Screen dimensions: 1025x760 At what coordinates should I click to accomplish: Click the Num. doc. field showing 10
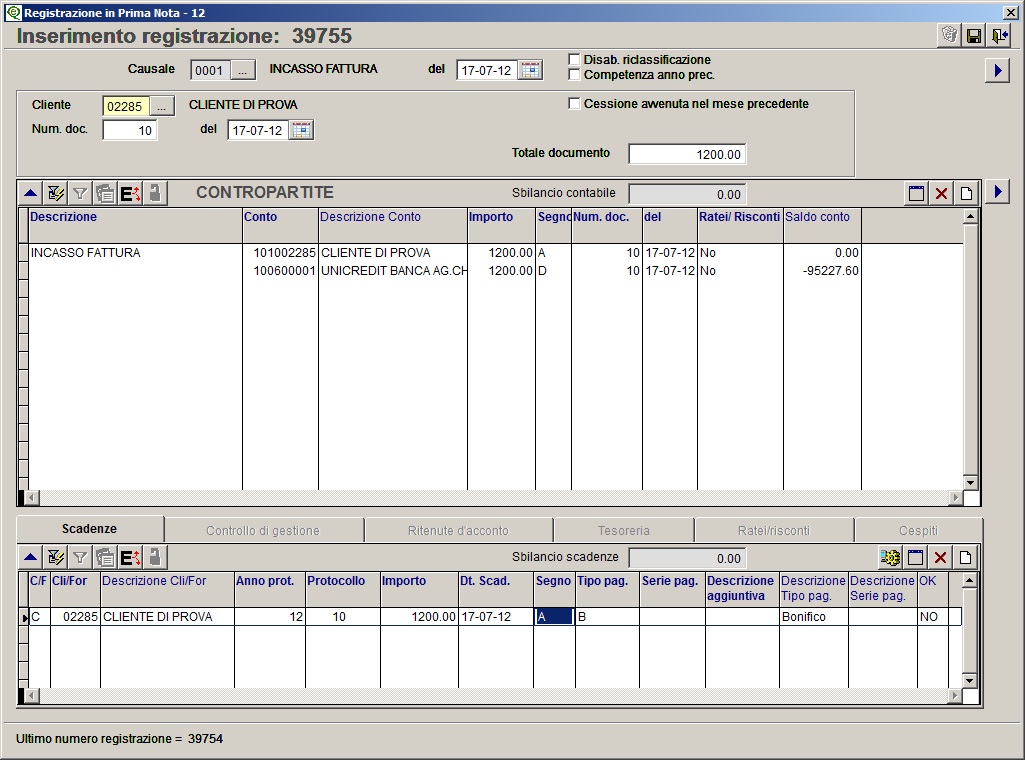(129, 130)
